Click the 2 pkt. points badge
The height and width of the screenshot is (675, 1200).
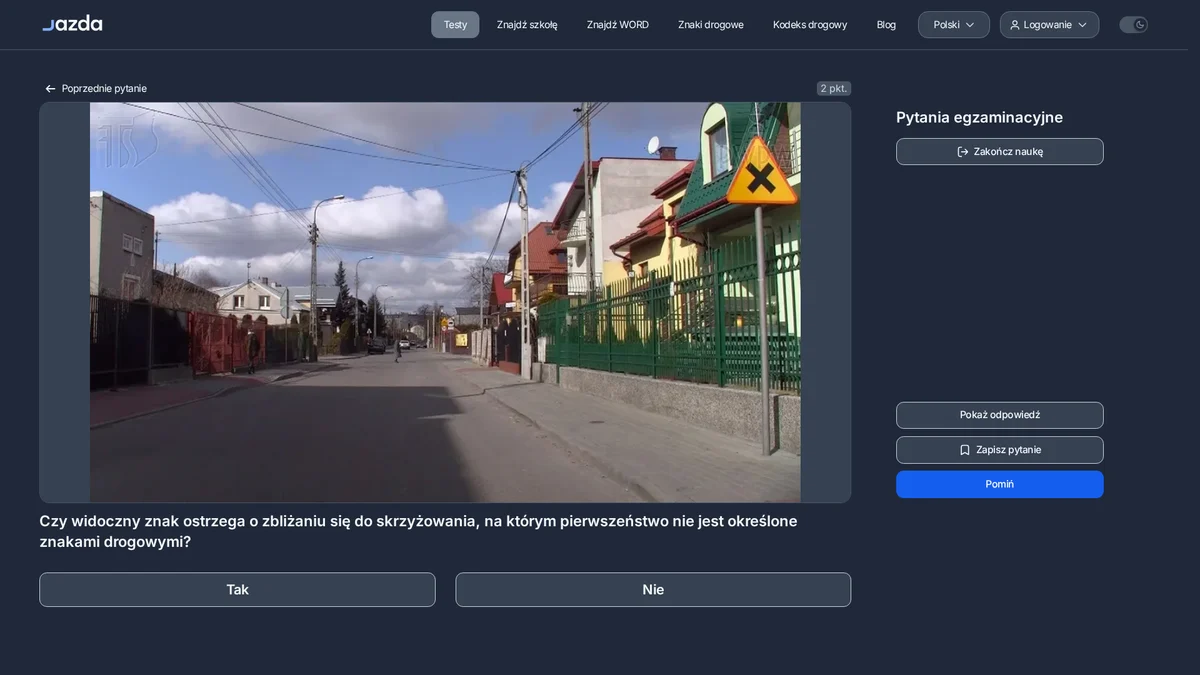pyautogui.click(x=834, y=88)
